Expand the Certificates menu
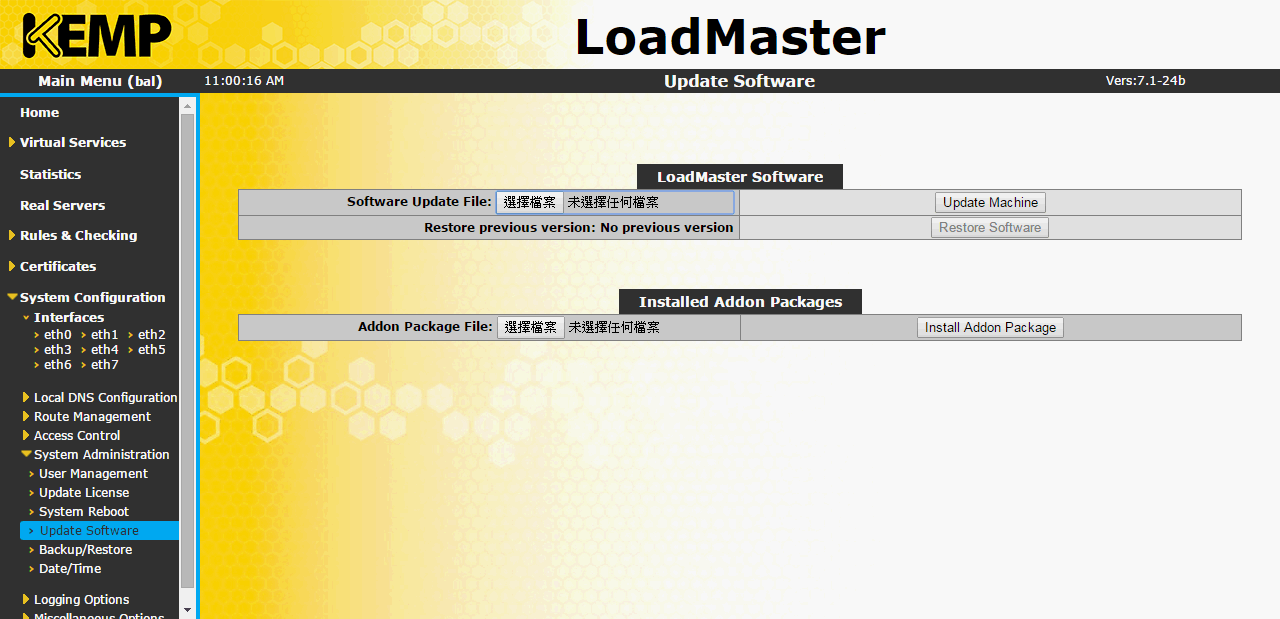This screenshot has width=1280, height=619. [57, 267]
